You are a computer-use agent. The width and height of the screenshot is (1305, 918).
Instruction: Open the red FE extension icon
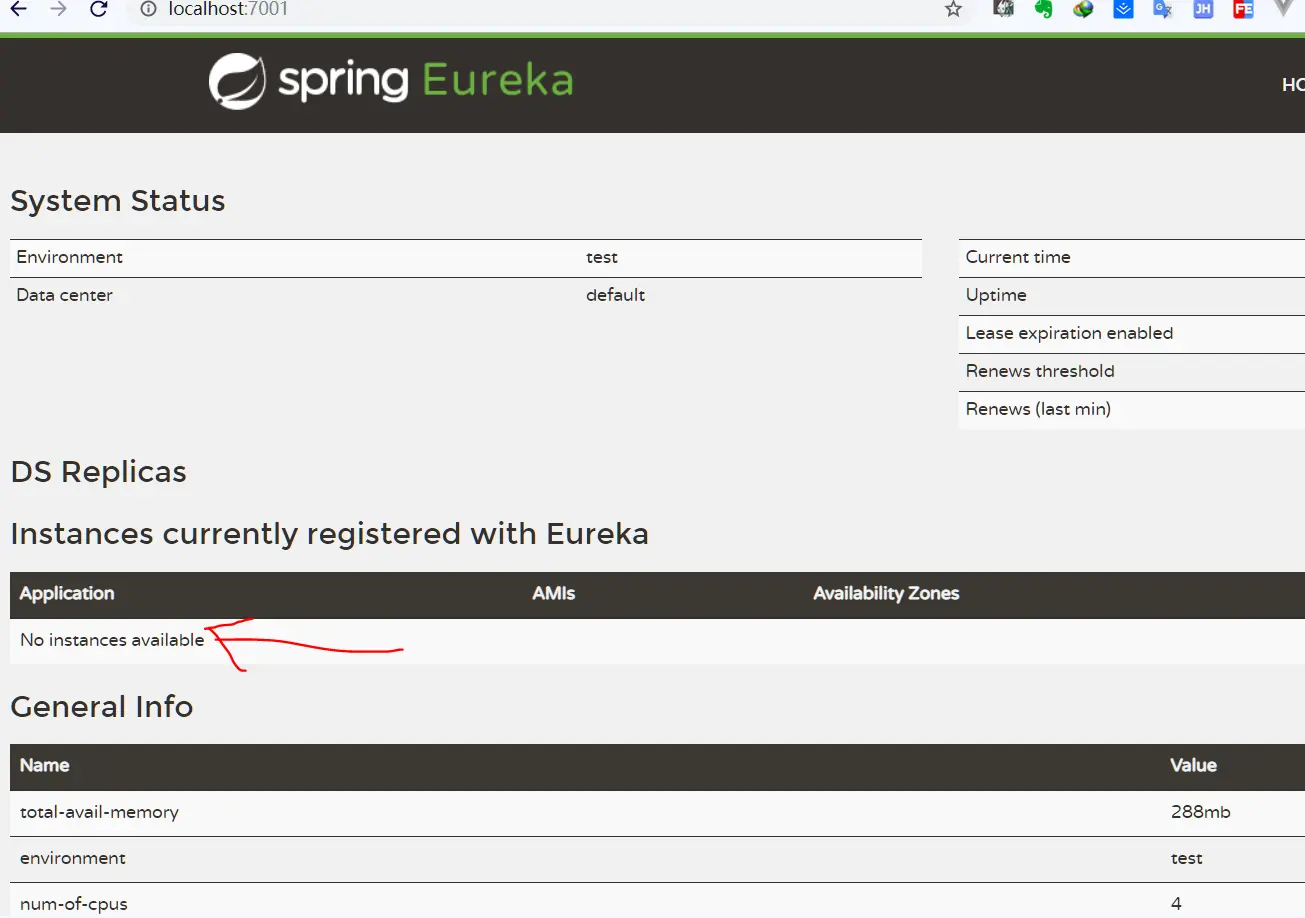click(x=1243, y=9)
